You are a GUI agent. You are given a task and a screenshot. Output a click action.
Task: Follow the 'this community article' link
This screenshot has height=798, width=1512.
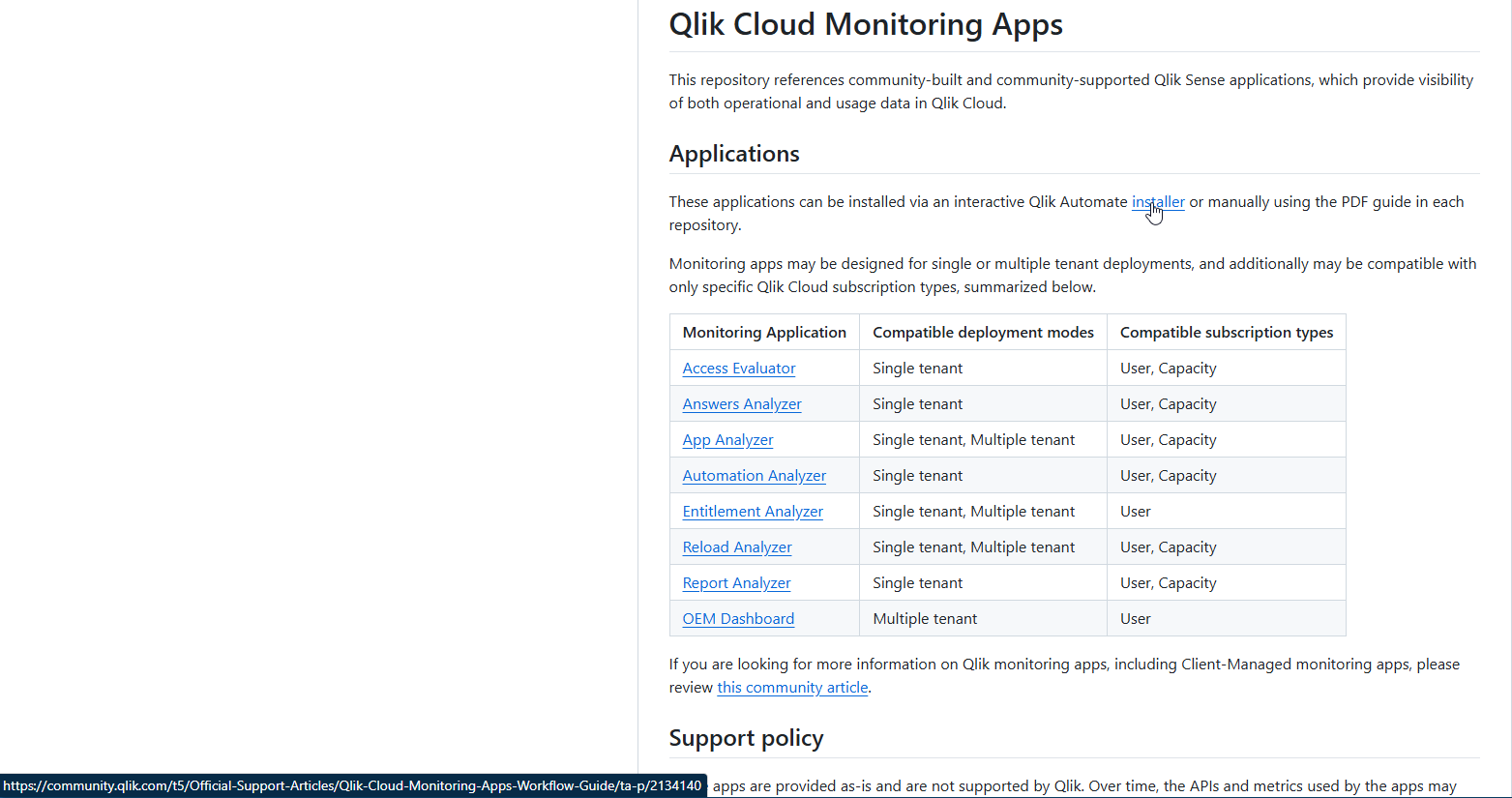click(x=792, y=688)
